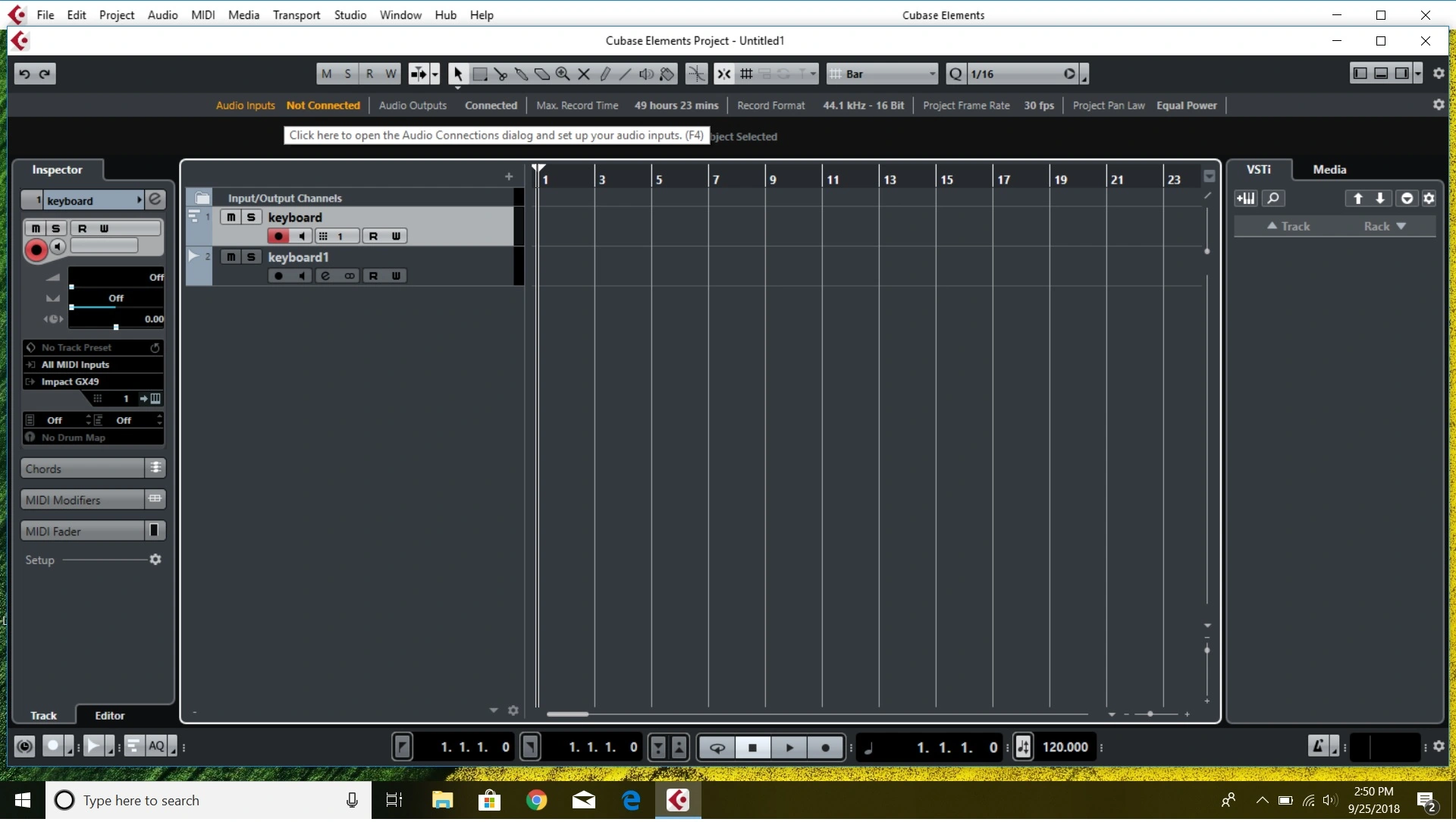
Task: Click Not Connected audio inputs status
Action: 323,106
